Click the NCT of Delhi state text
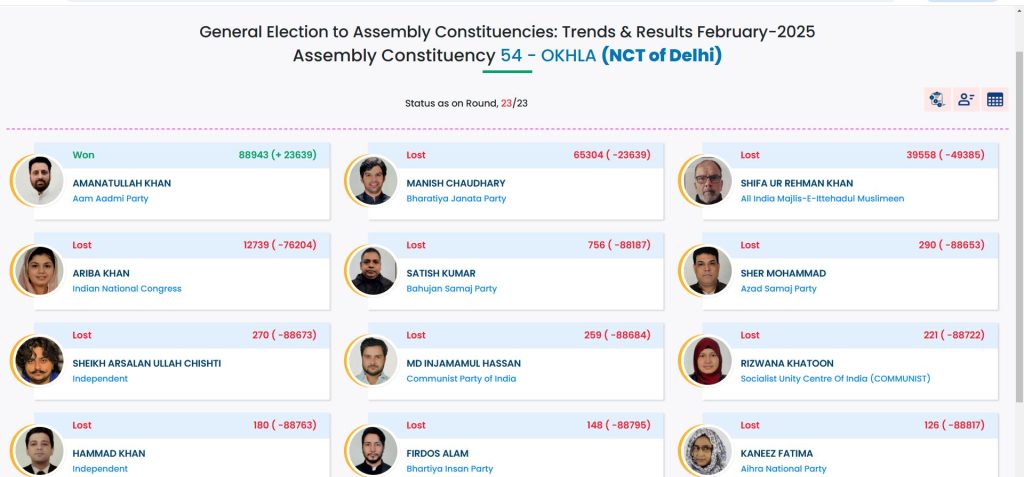 pos(661,56)
